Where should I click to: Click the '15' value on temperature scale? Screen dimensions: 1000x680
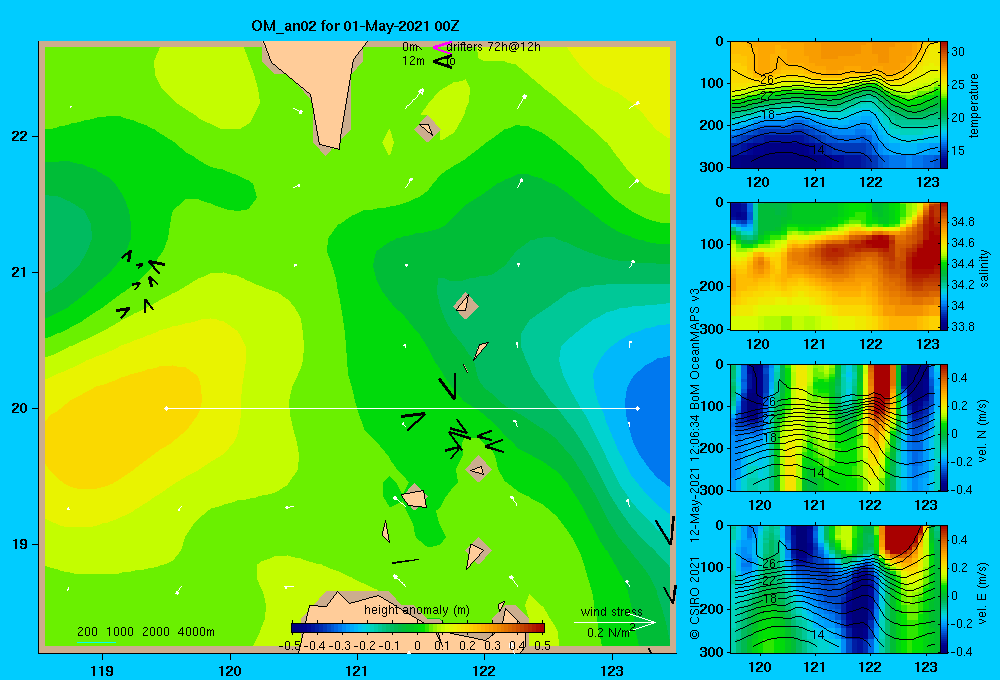(x=958, y=151)
